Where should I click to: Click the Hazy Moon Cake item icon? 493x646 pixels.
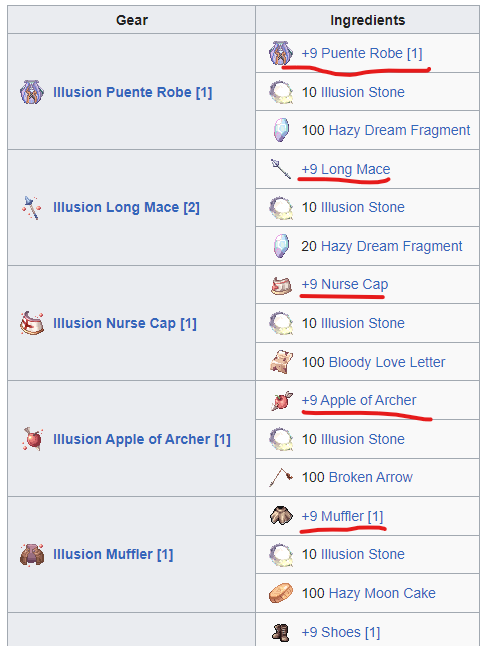click(x=281, y=593)
